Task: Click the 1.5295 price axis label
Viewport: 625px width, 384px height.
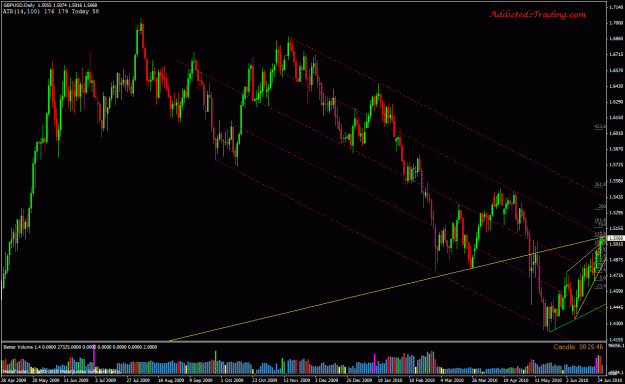Action: pyautogui.click(x=616, y=213)
